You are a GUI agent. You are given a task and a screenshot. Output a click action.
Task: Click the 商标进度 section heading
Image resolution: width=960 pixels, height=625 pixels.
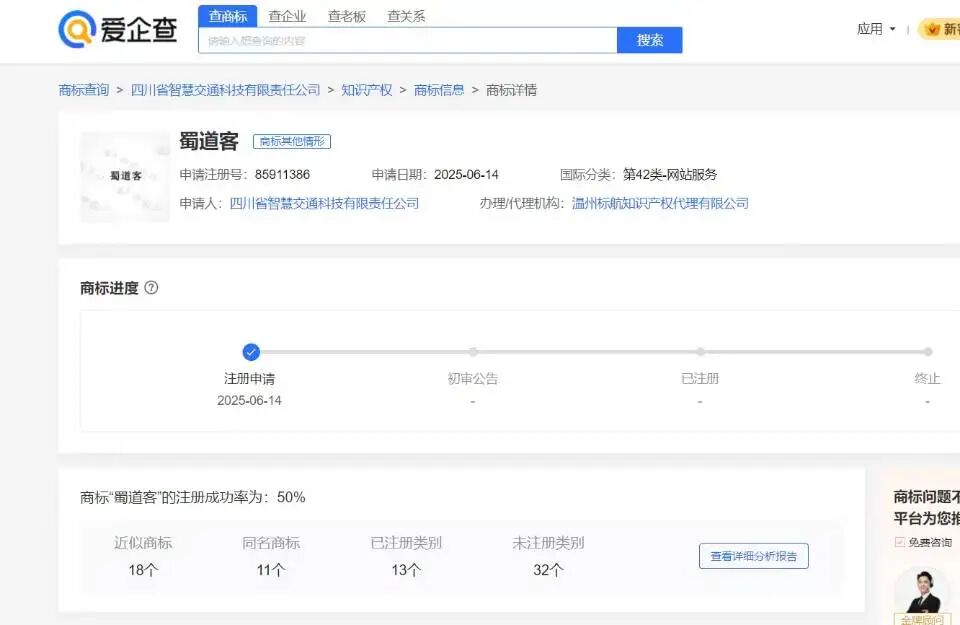(110, 288)
